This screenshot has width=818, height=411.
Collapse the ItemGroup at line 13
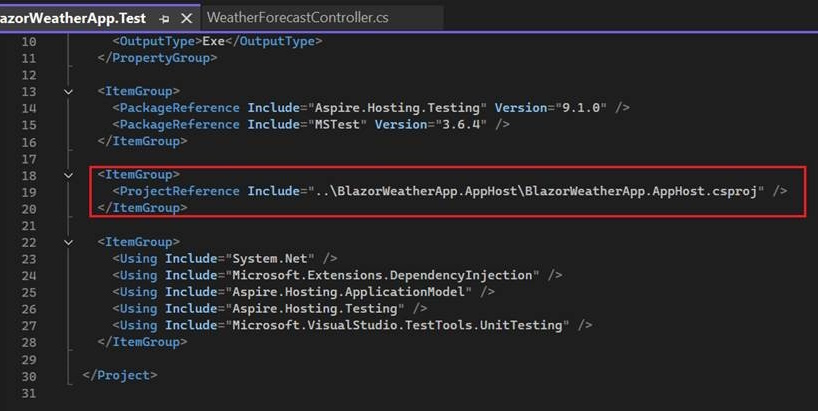coord(68,91)
